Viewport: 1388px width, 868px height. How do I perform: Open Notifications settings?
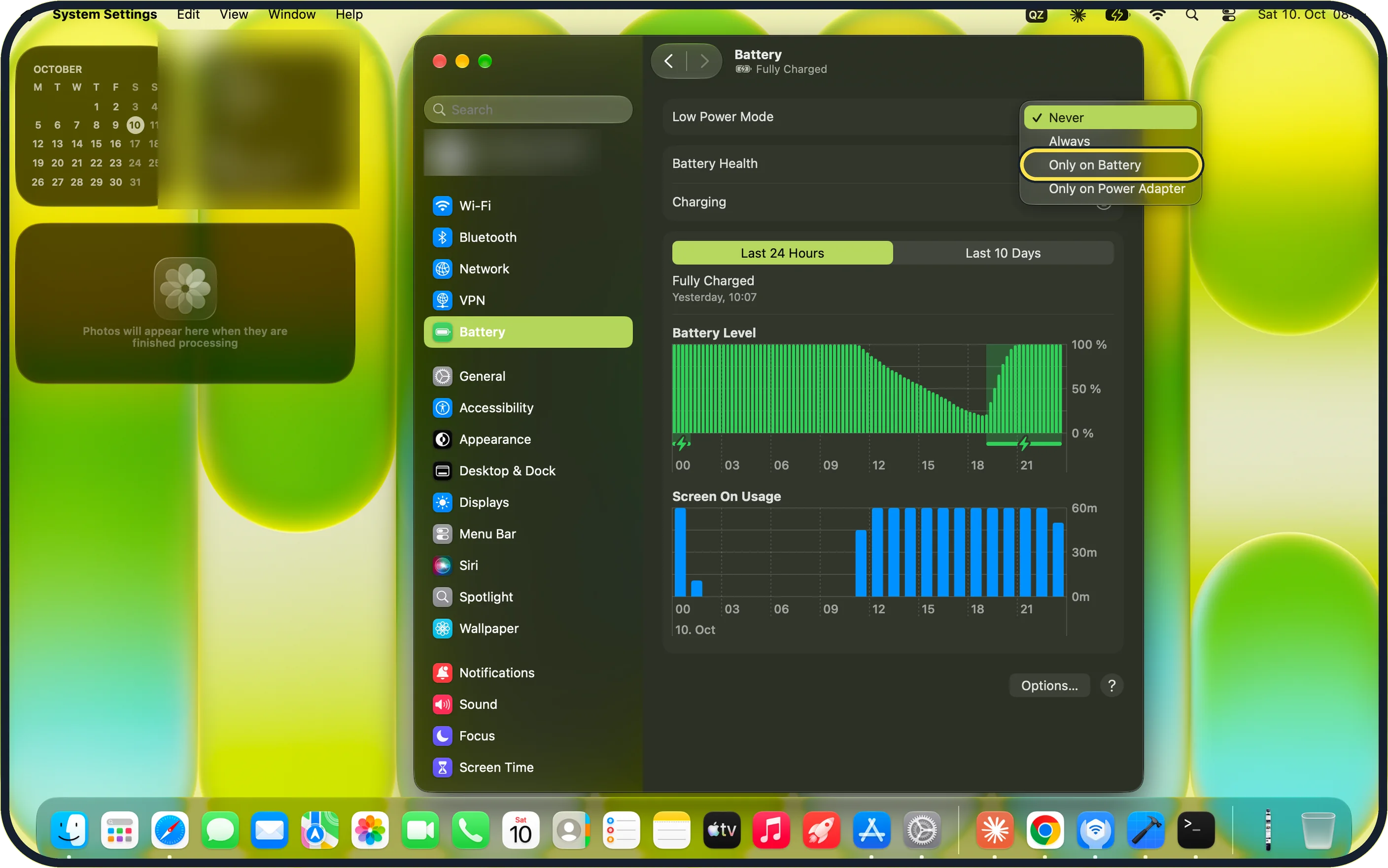(x=527, y=673)
